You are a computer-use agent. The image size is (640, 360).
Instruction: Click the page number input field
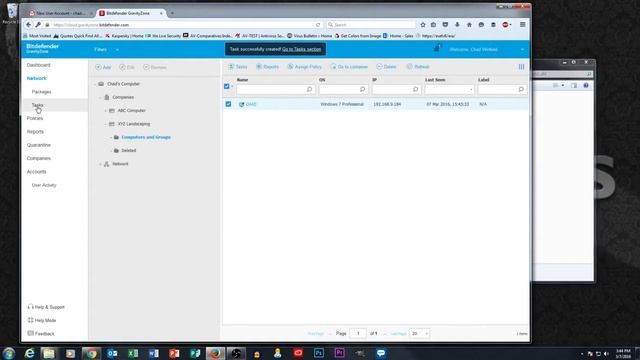[x=358, y=333]
